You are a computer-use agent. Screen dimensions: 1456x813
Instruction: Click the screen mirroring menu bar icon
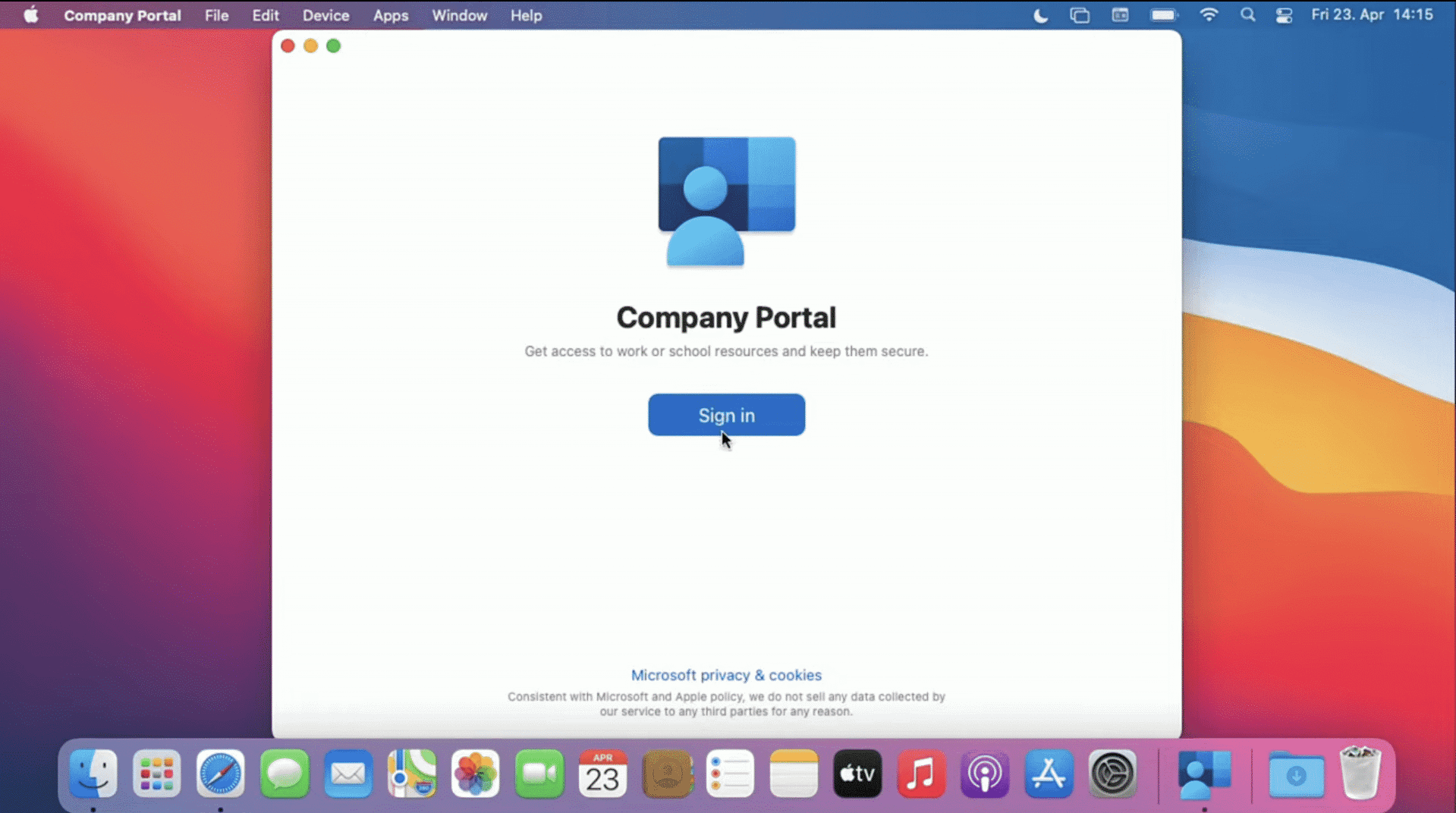1079,15
